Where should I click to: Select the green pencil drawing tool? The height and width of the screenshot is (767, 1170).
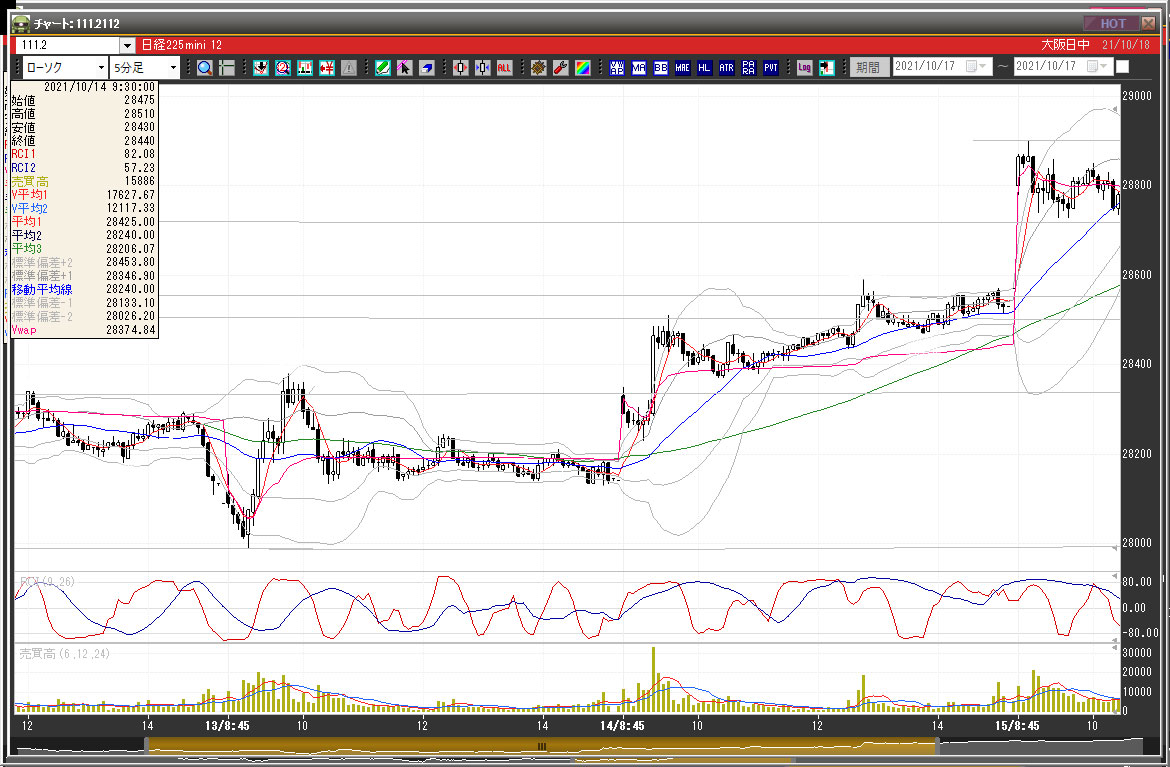click(382, 68)
